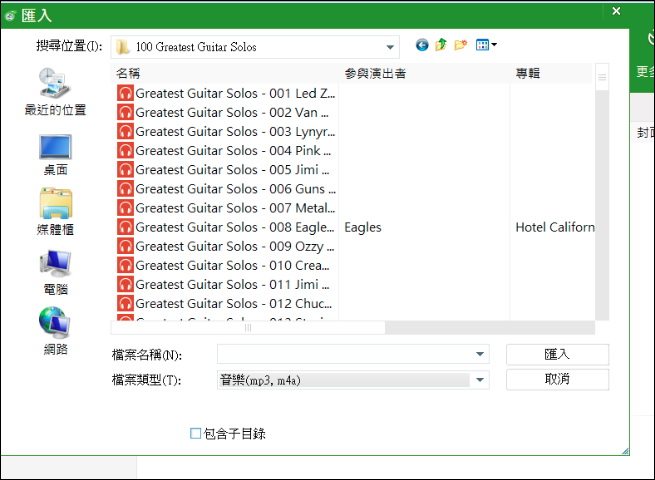Expand the 搜尋位置 folder dropdown
The width and height of the screenshot is (655, 480).
pos(390,47)
